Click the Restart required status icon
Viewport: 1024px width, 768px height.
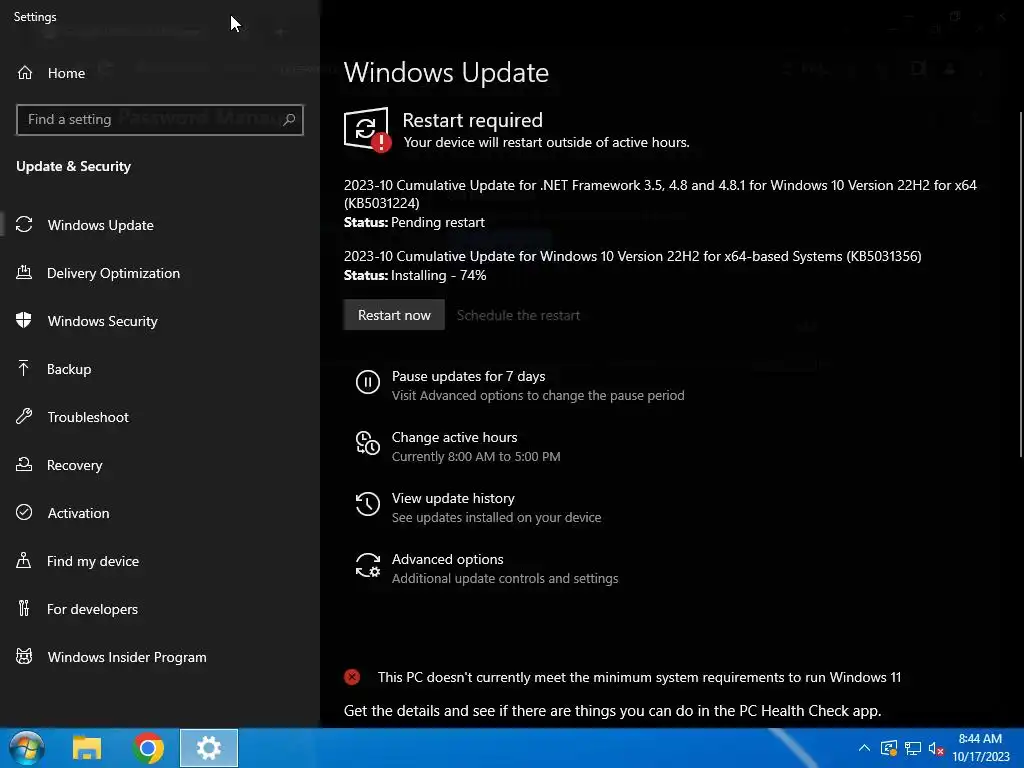click(368, 129)
